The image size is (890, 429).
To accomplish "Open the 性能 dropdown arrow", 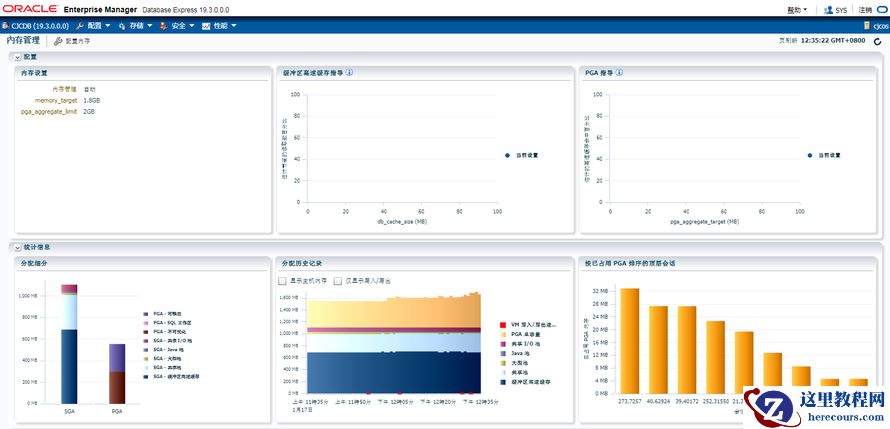I will 233,26.
